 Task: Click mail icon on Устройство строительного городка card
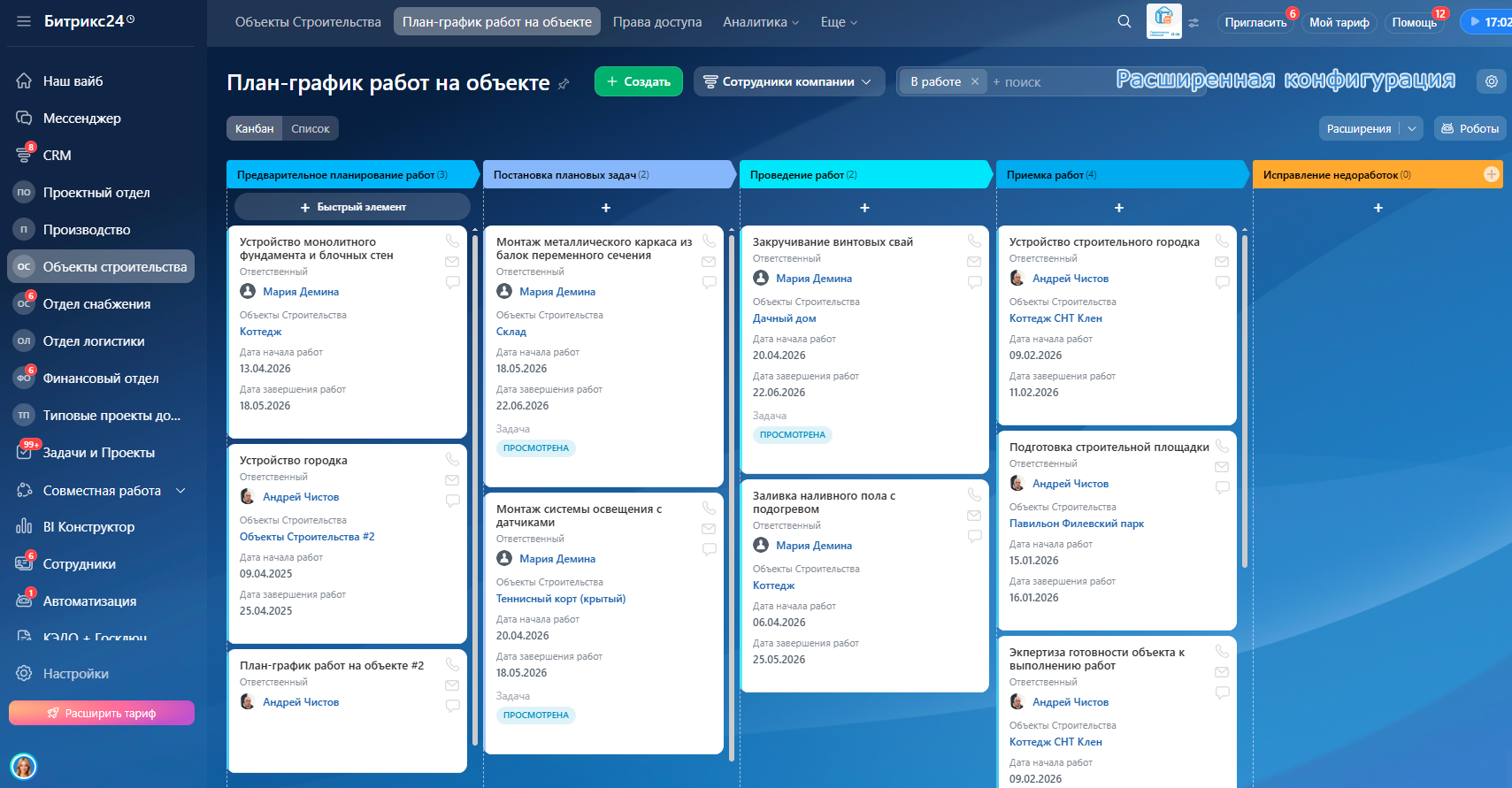pos(1222,262)
